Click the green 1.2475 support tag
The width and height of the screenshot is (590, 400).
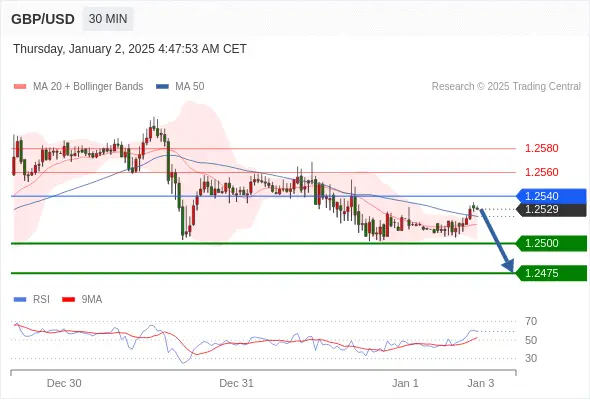551,273
